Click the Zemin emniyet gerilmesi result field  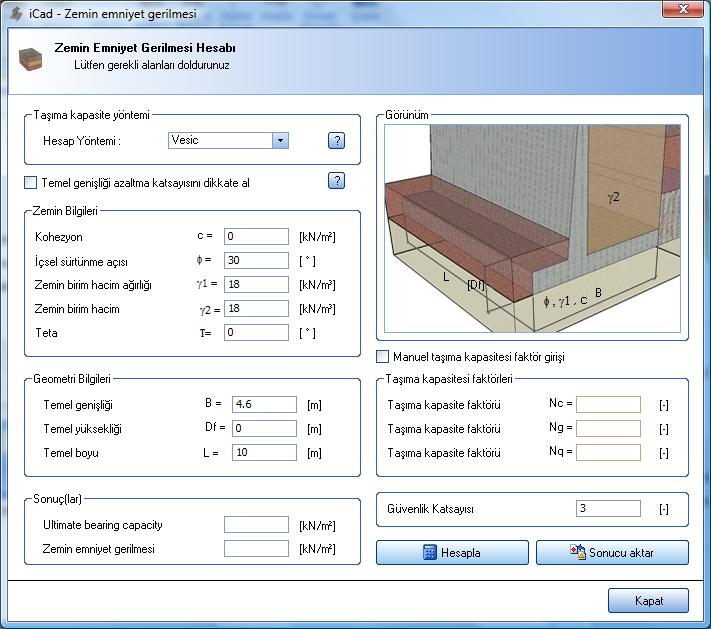tap(256, 548)
